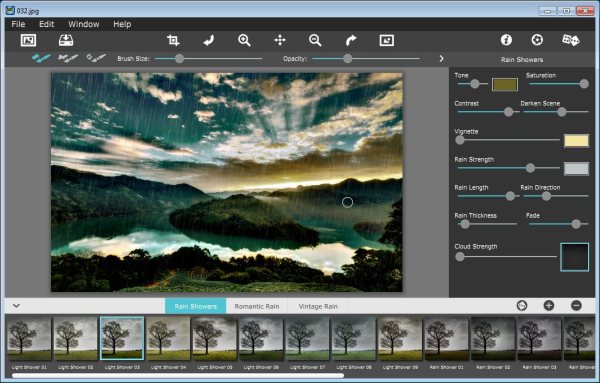Viewport: 600px width, 383px height.
Task: Open the File menu
Action: (18, 24)
